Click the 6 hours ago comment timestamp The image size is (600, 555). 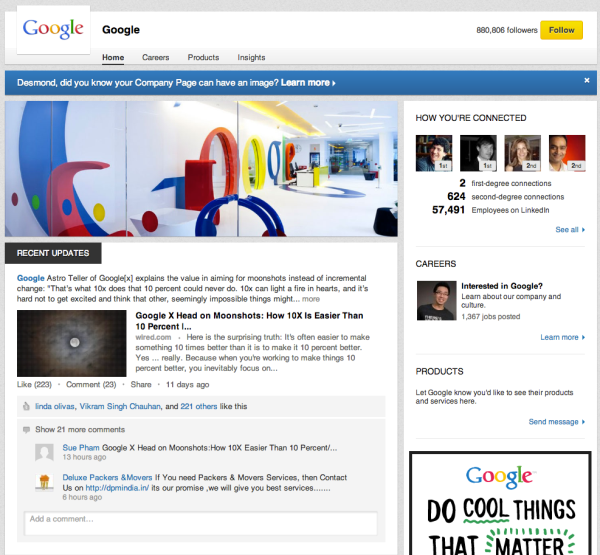[x=82, y=497]
